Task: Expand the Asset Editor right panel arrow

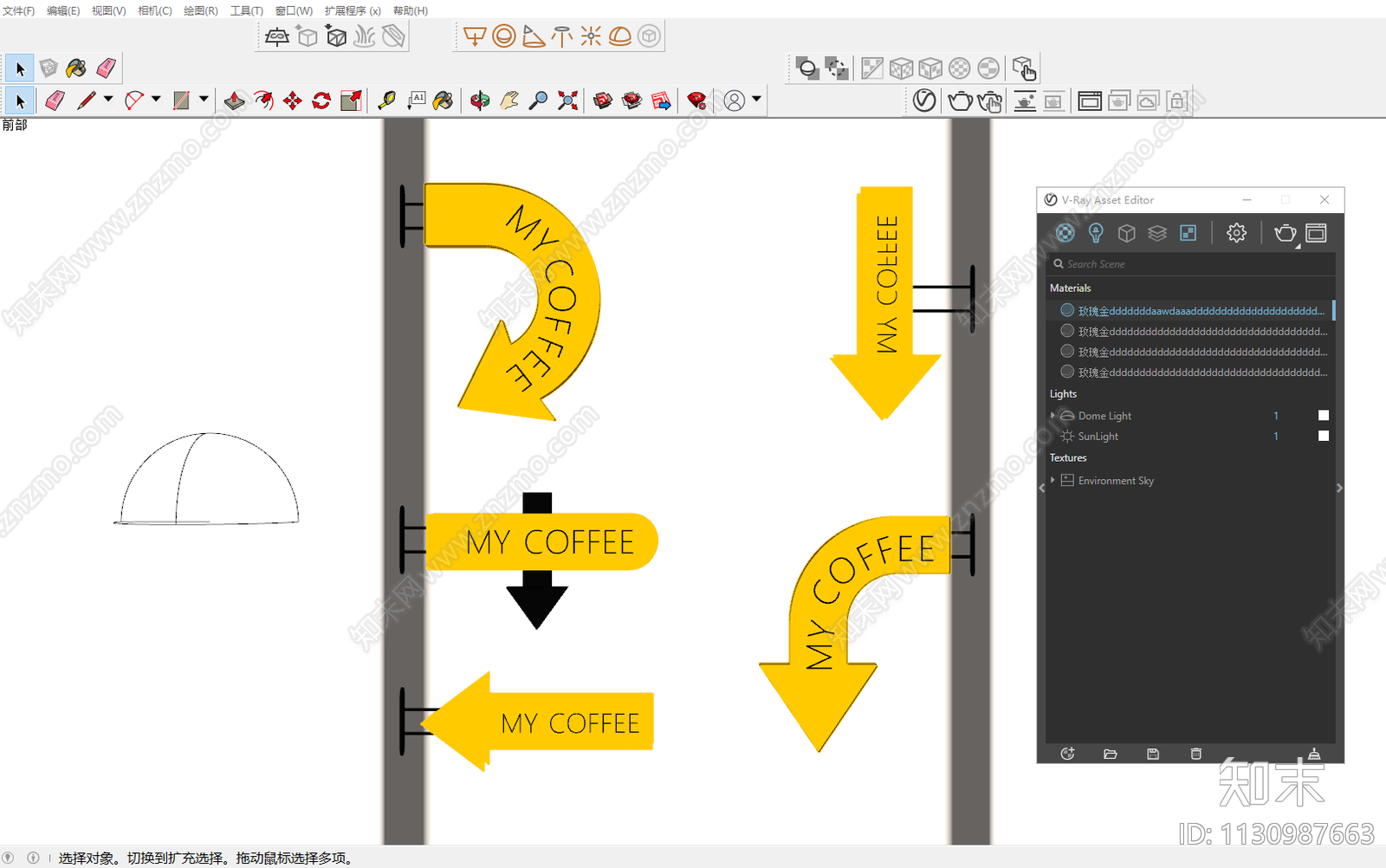Action: (x=1339, y=489)
